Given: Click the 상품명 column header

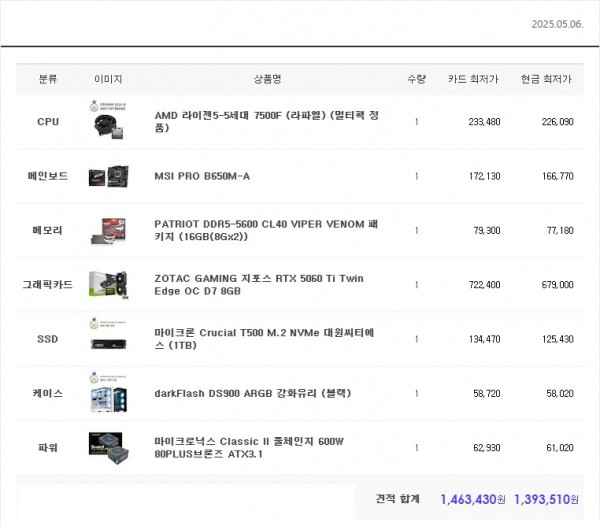Looking at the screenshot, I should (x=268, y=78).
